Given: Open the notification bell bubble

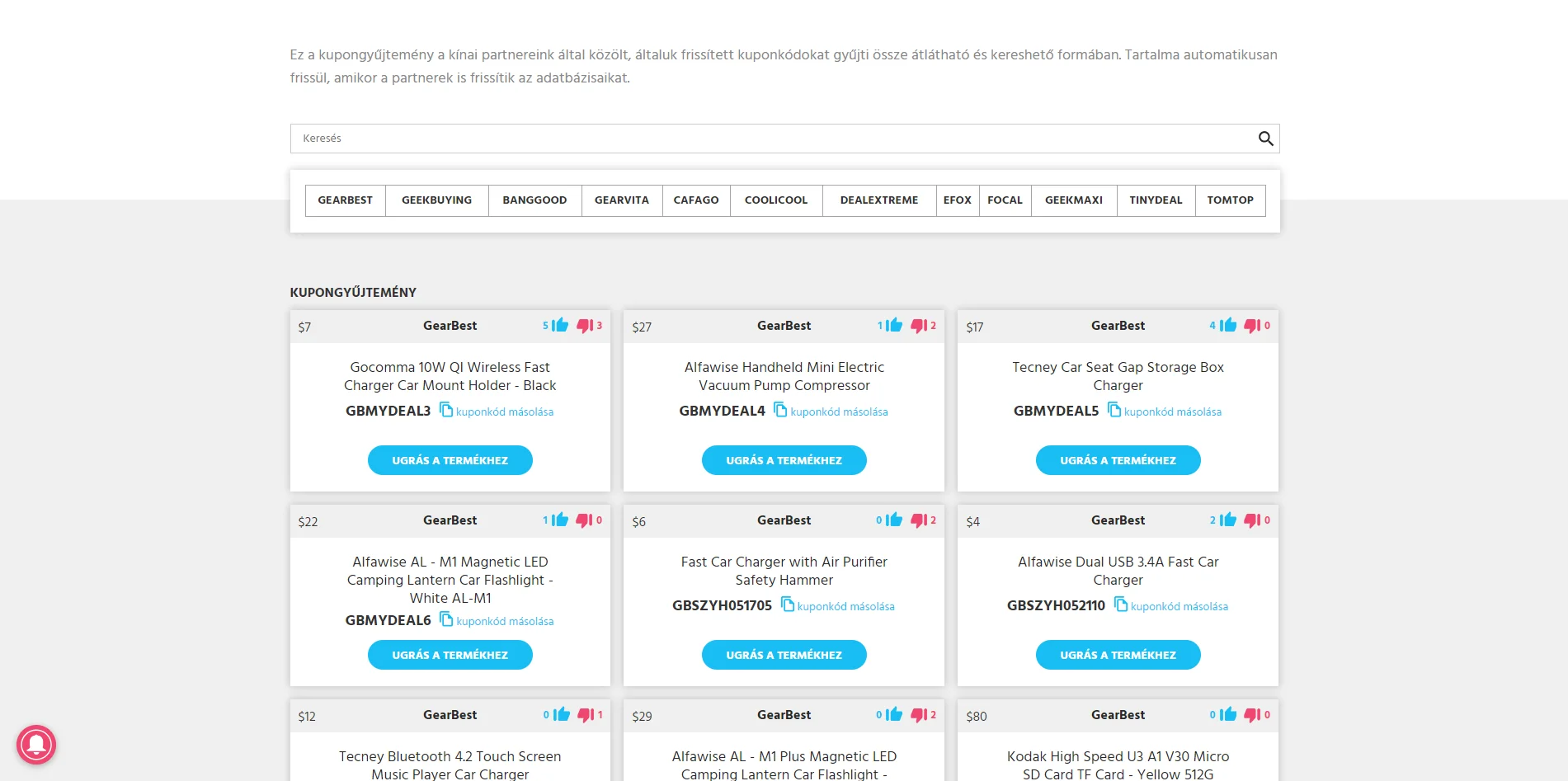Looking at the screenshot, I should (36, 745).
